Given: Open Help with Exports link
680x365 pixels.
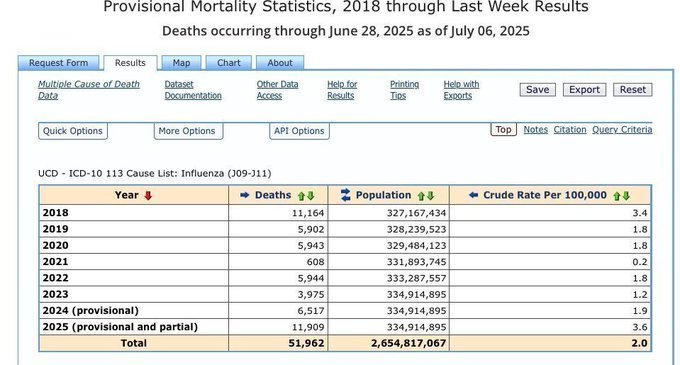Looking at the screenshot, I should tap(461, 90).
